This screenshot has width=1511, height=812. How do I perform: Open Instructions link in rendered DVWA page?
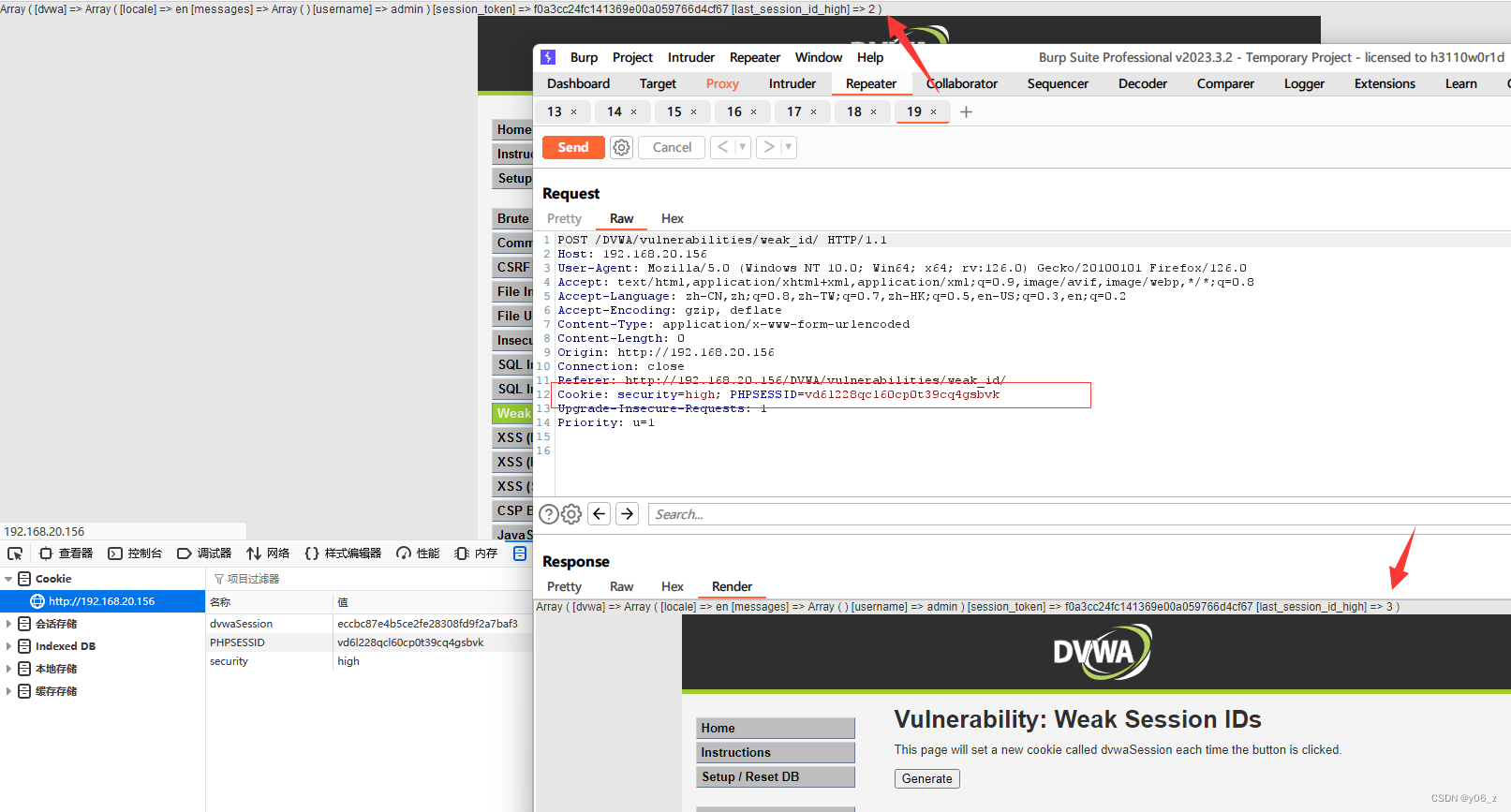776,752
